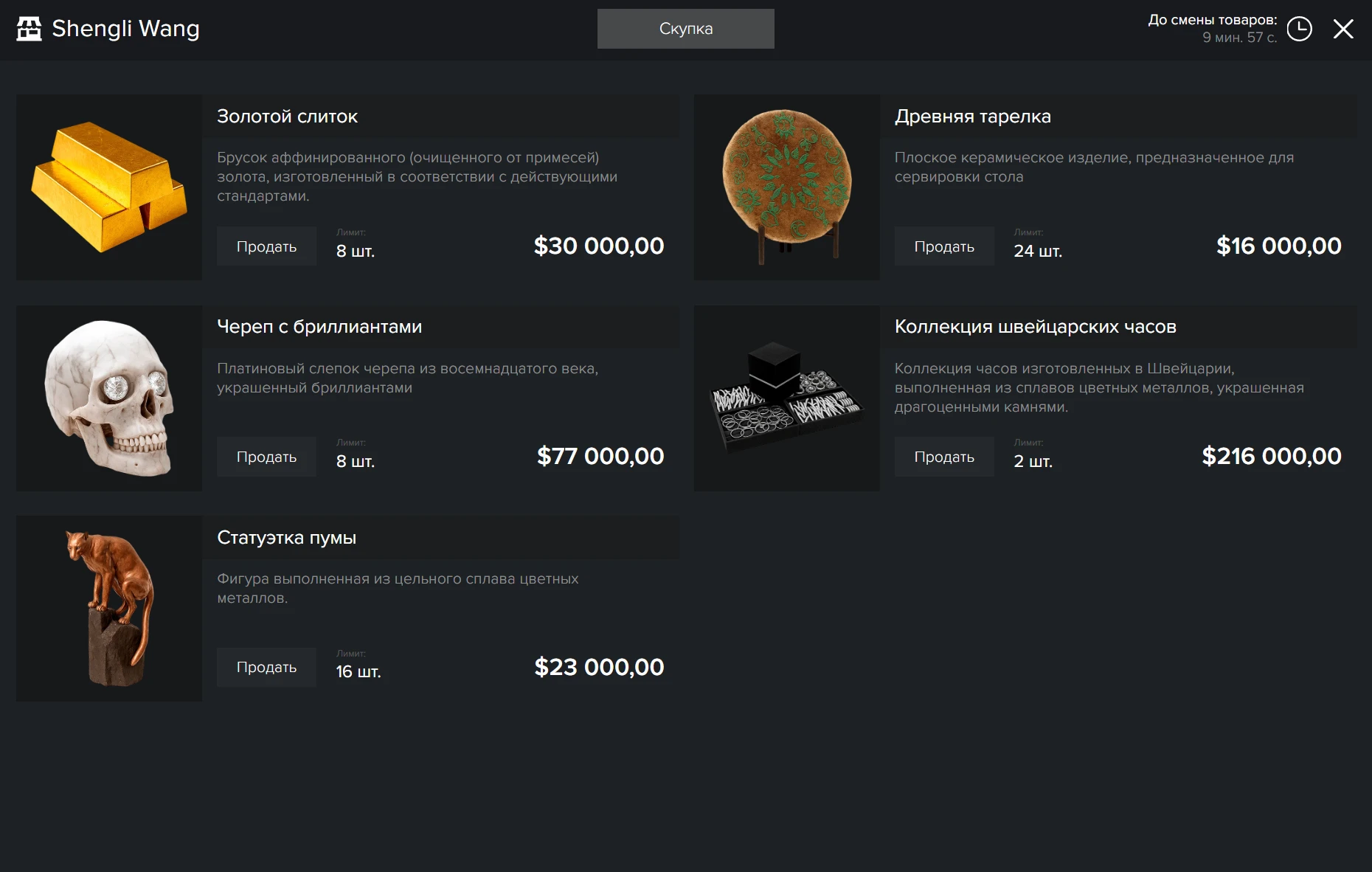The height and width of the screenshot is (872, 1372).
Task: Select the Swiss watch collection image
Action: pos(786,398)
